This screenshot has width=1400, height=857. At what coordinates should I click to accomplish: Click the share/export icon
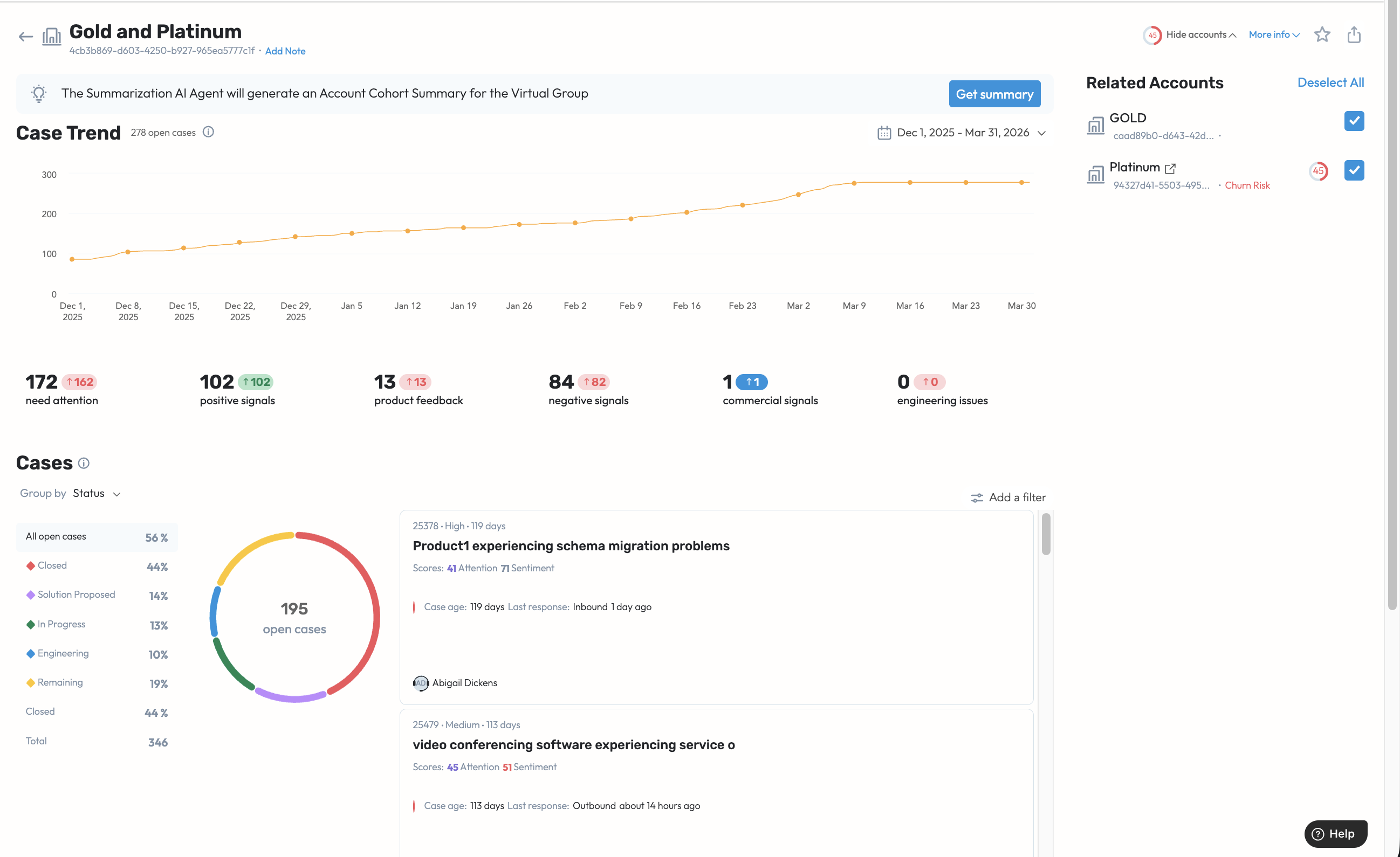[x=1354, y=34]
